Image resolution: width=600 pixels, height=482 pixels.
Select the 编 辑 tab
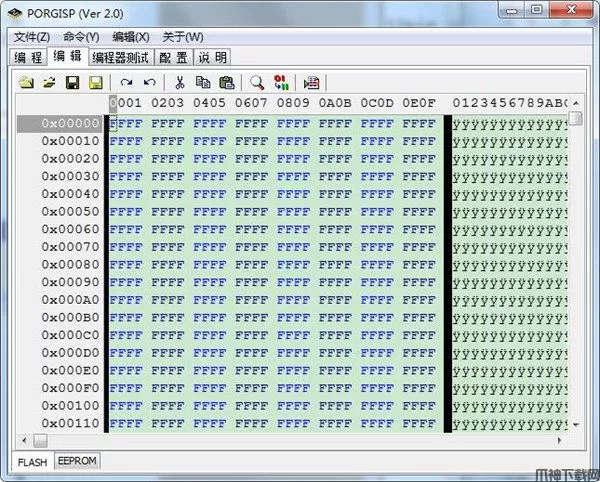tap(68, 56)
